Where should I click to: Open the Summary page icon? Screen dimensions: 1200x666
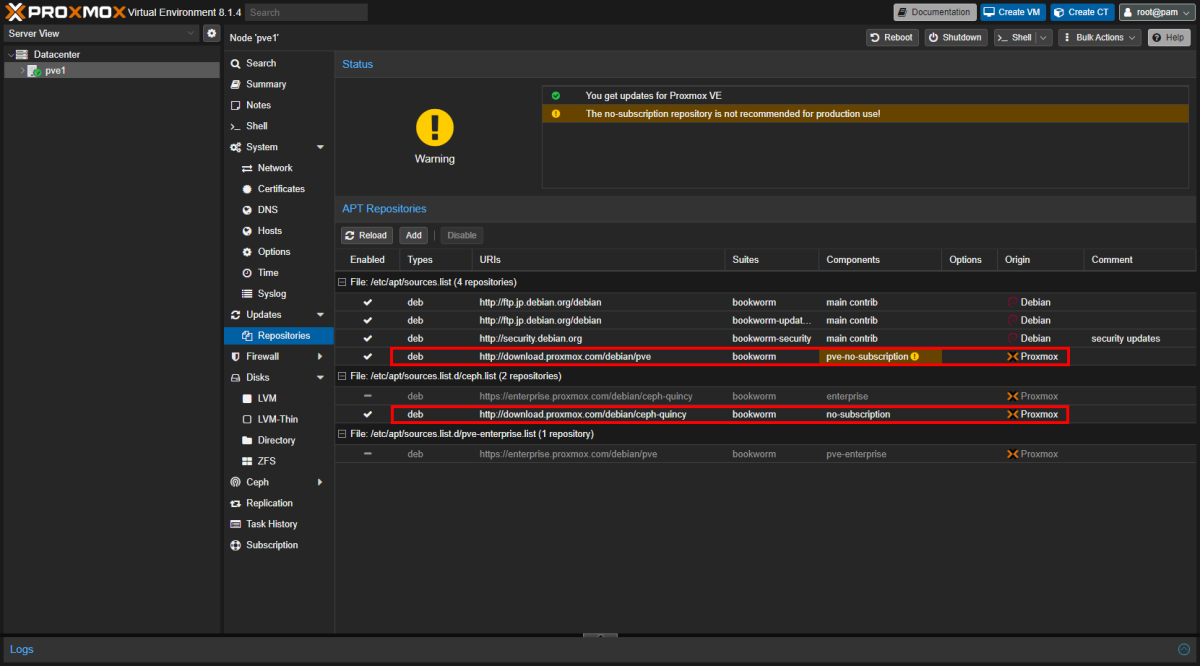click(235, 84)
